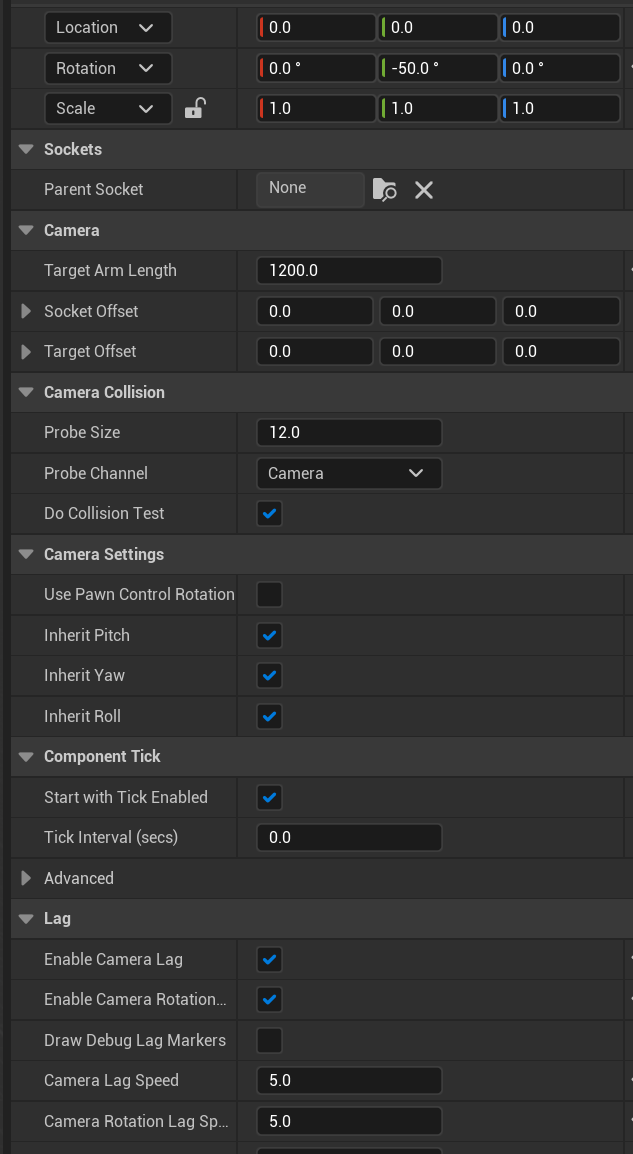Open the Scale type dropdown

pos(107,108)
